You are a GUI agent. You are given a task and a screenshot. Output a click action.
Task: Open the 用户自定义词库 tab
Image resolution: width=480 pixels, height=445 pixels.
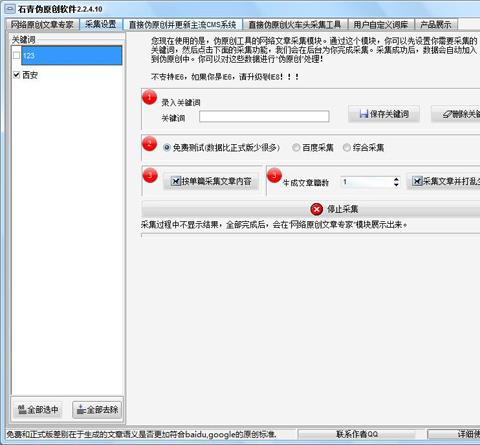click(381, 25)
